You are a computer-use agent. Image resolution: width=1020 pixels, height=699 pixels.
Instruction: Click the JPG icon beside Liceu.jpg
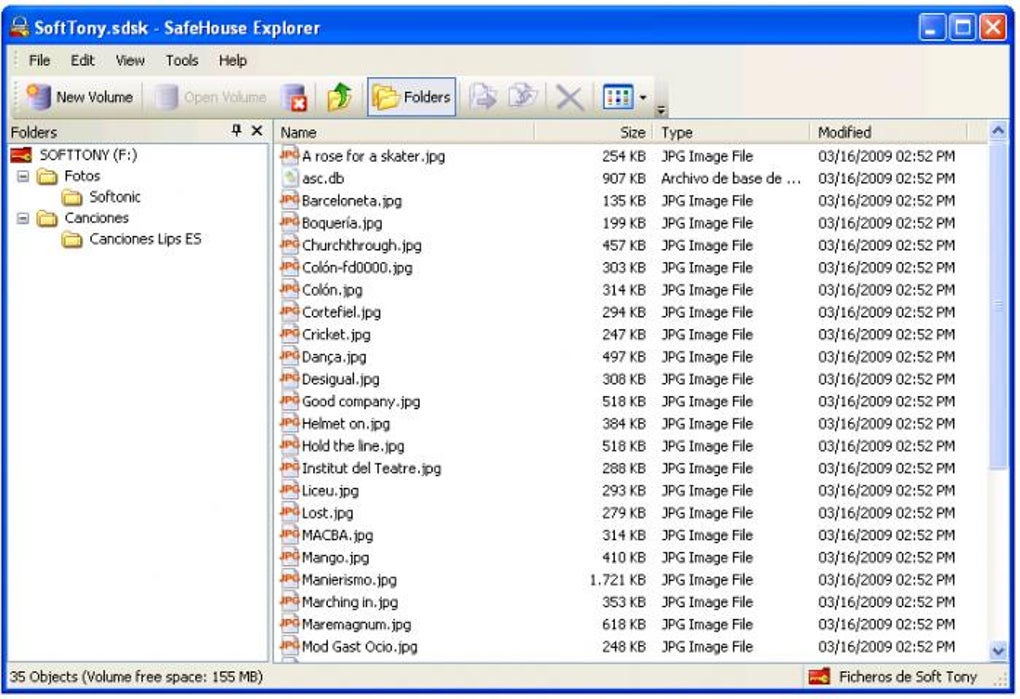click(x=289, y=490)
